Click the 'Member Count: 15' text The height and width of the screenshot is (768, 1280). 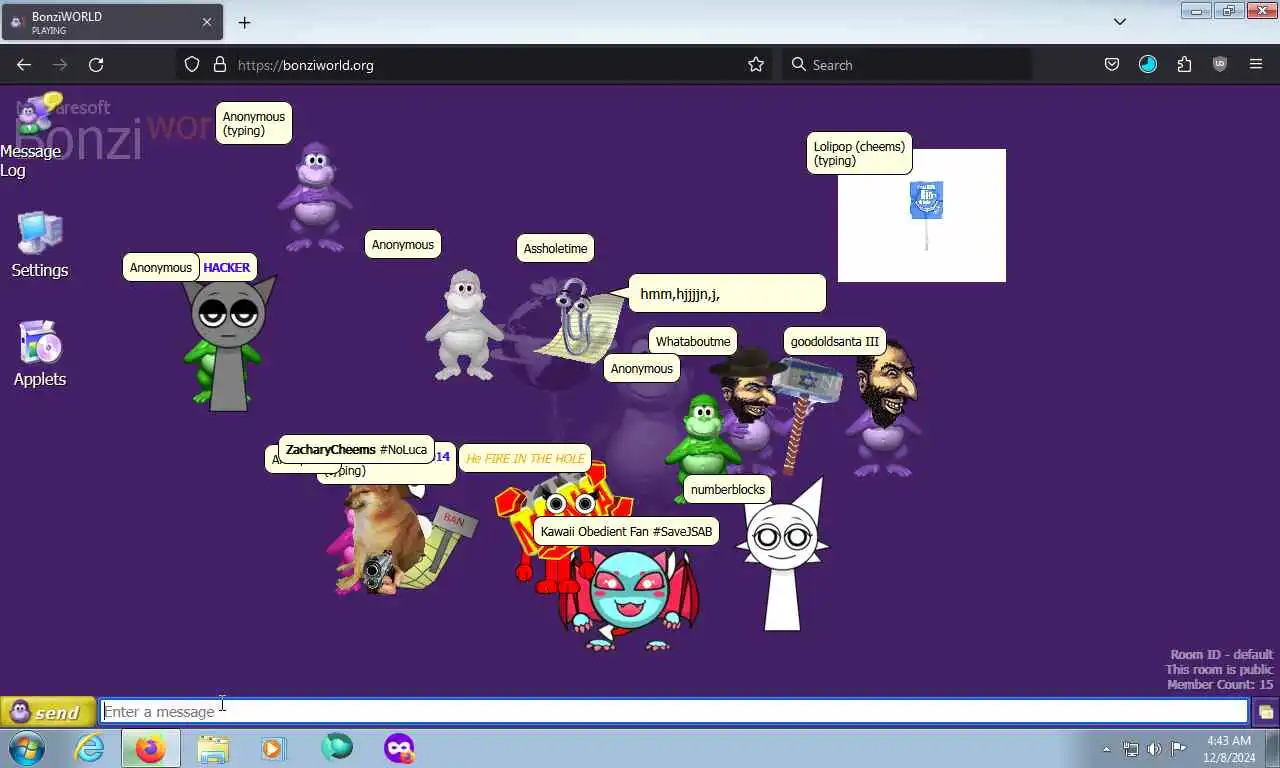(1220, 685)
